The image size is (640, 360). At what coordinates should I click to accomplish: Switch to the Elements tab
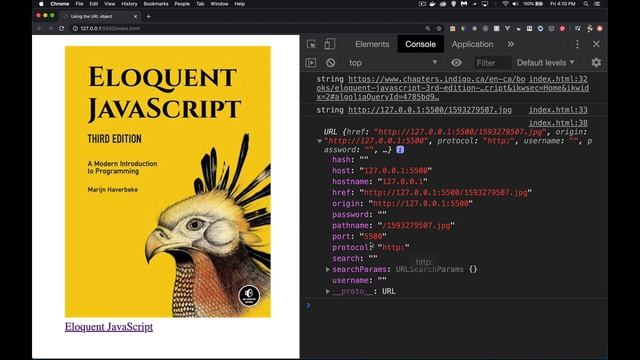pyautogui.click(x=372, y=44)
